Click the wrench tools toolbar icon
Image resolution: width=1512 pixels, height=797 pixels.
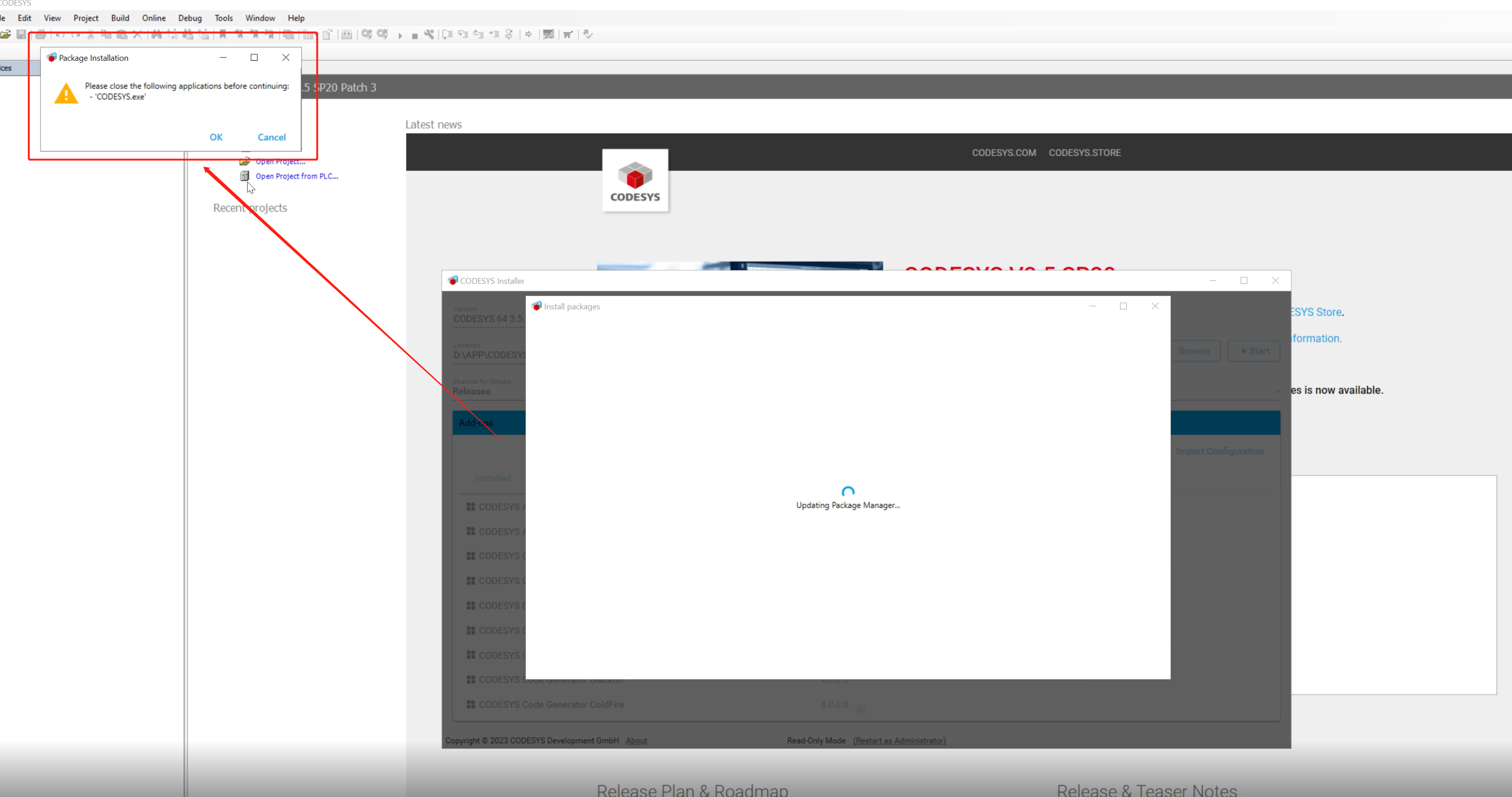pos(430,35)
